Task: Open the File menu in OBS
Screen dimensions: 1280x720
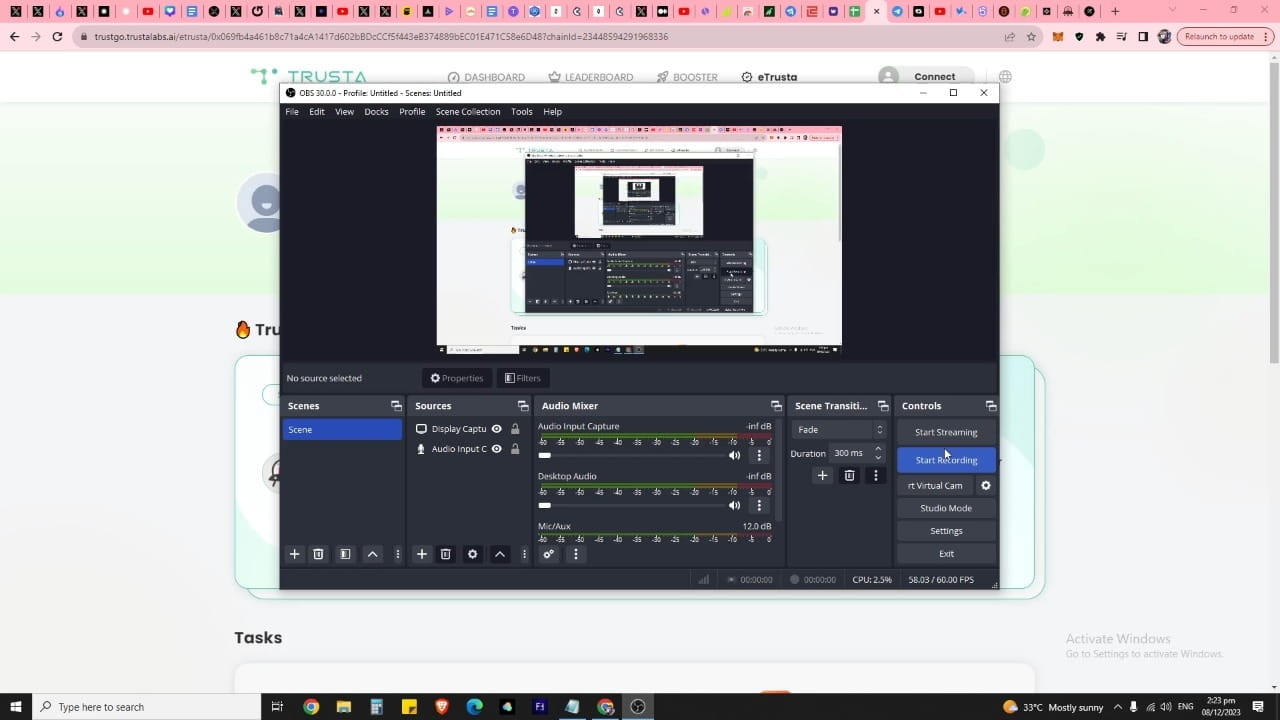Action: coord(292,112)
